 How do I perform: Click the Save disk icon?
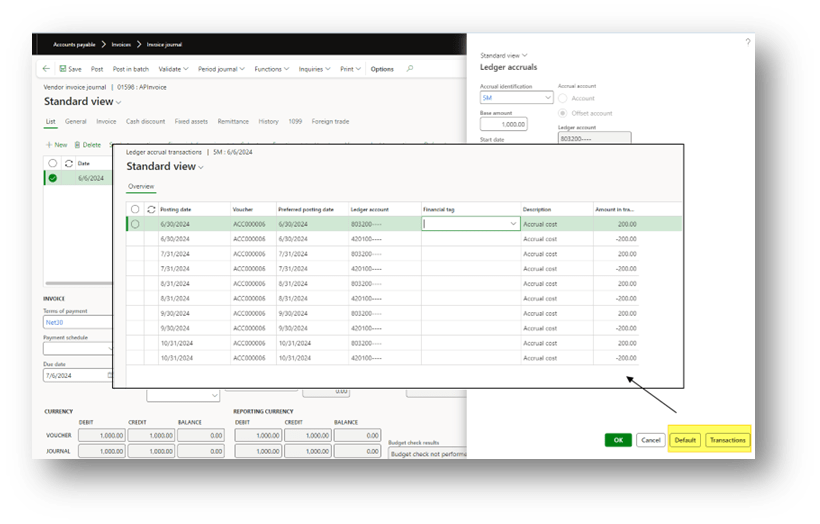[63, 69]
